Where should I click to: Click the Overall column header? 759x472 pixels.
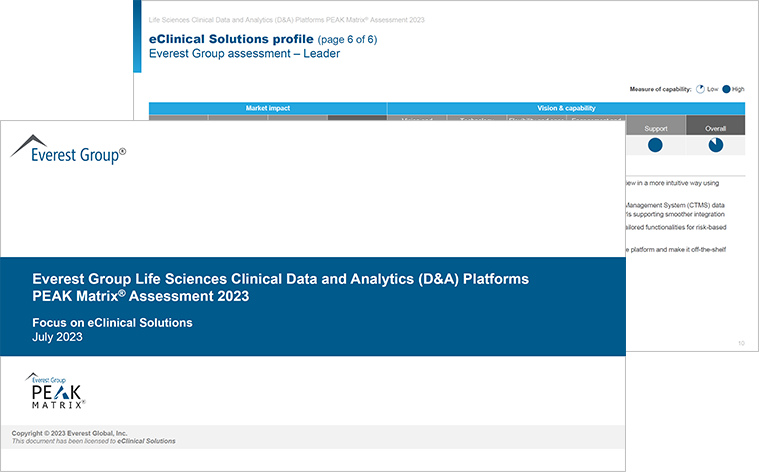715,128
